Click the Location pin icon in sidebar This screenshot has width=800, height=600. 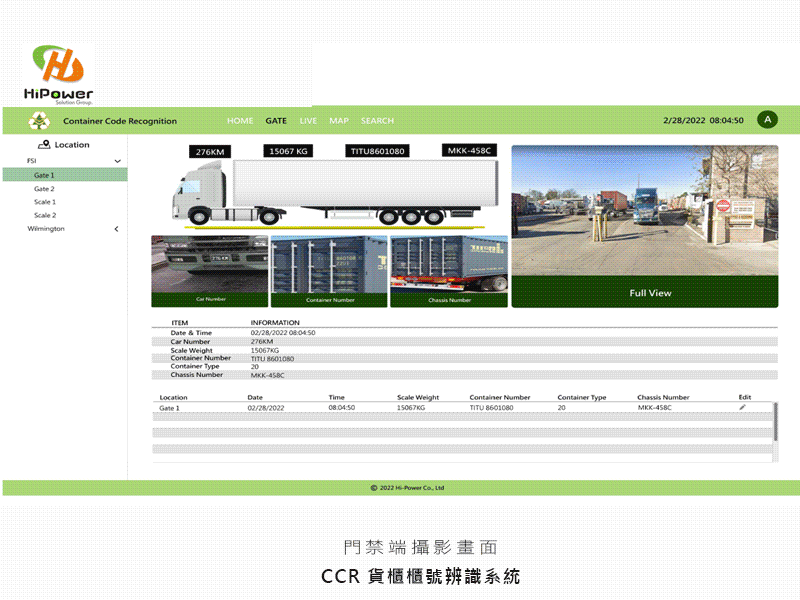tap(44, 145)
